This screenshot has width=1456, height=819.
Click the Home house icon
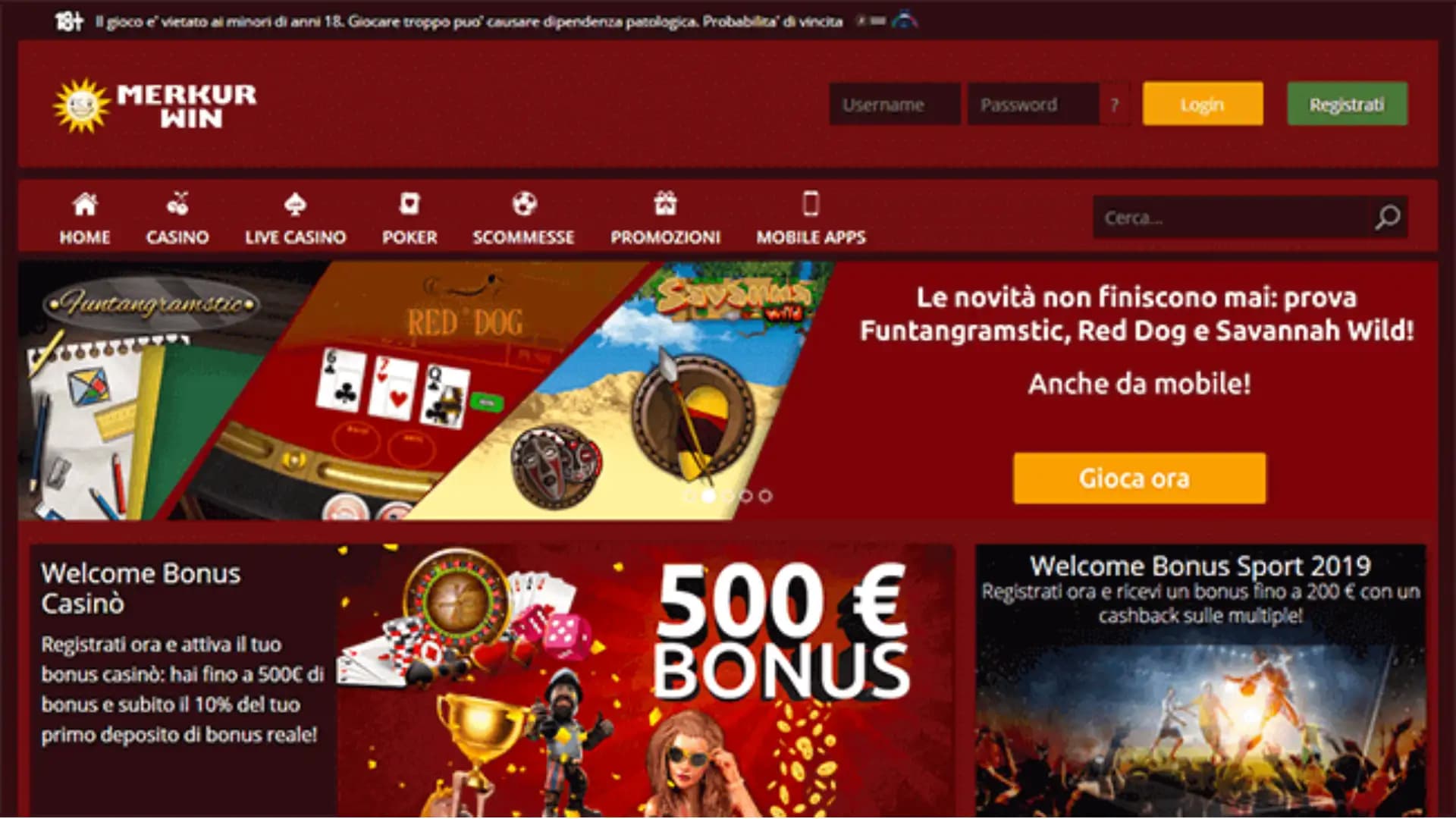85,203
